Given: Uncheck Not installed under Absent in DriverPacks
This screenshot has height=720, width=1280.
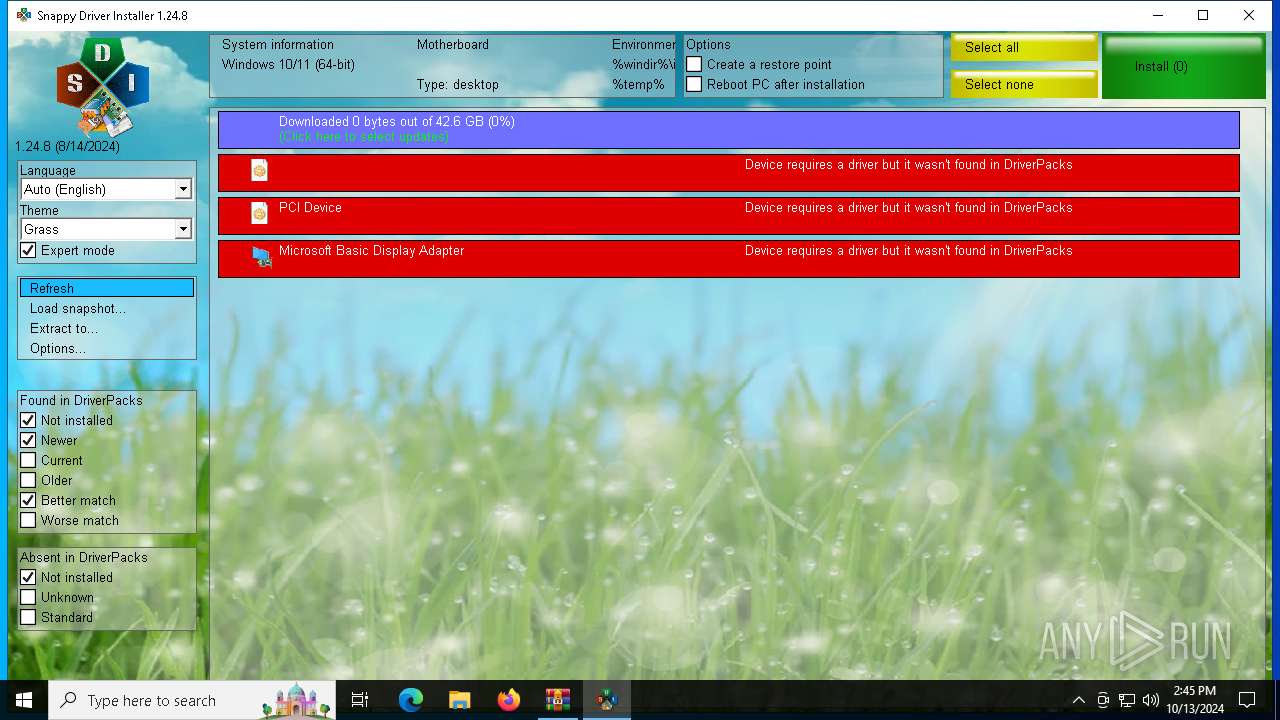Looking at the screenshot, I should [28, 577].
